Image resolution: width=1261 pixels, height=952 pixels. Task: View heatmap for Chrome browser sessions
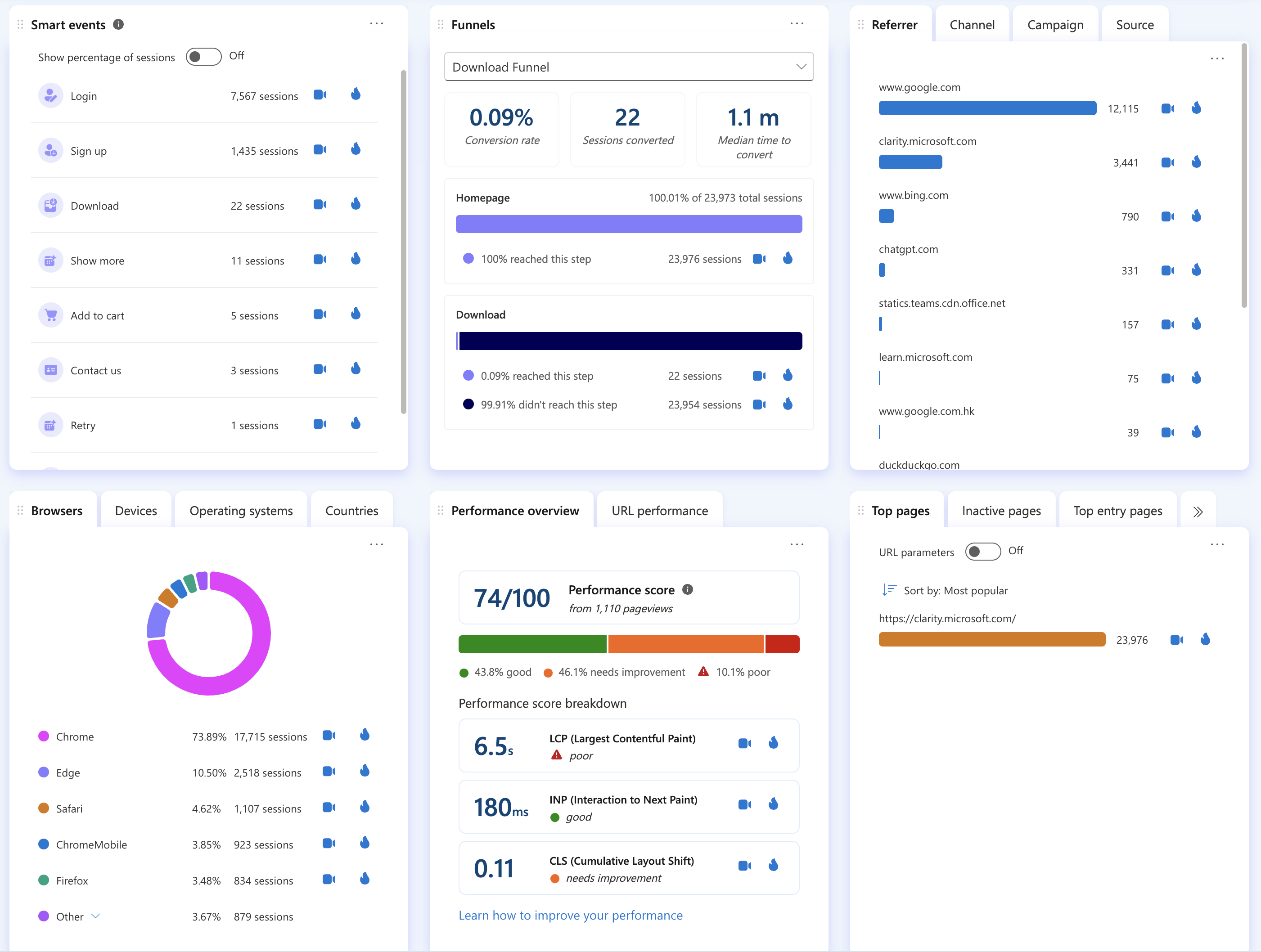365,736
